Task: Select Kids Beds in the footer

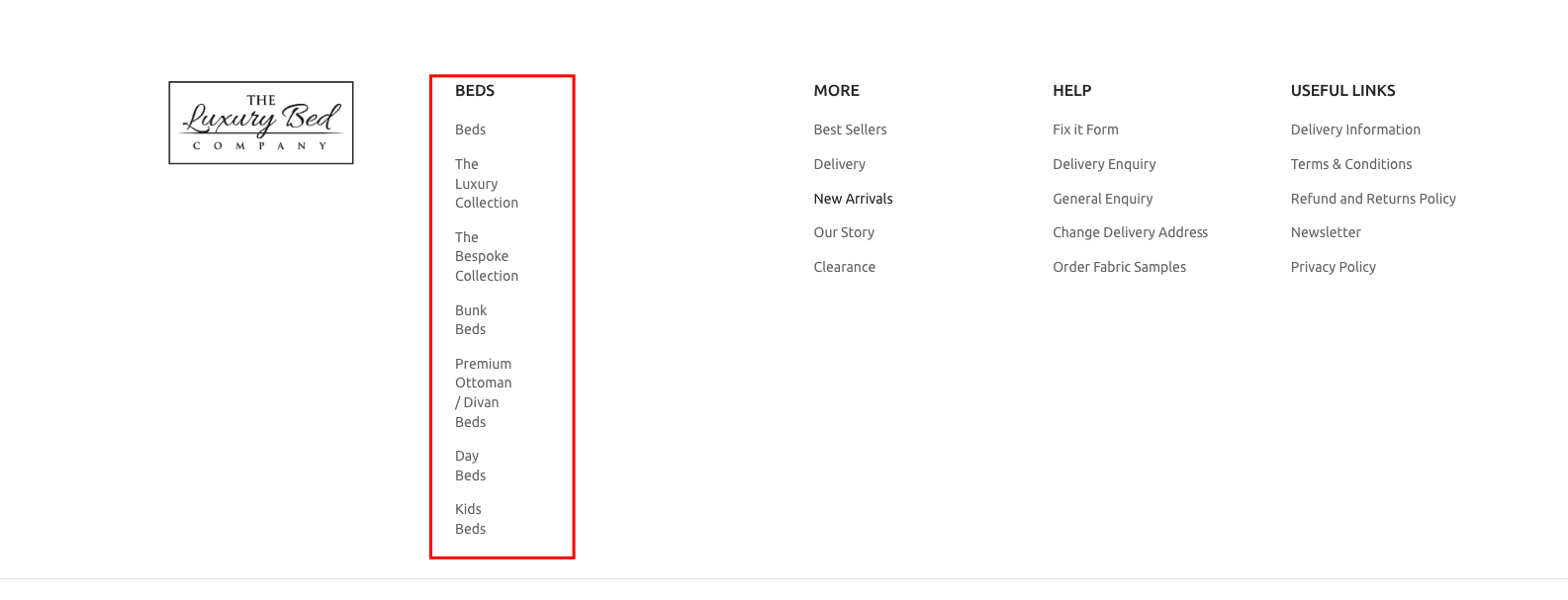Action: [471, 519]
